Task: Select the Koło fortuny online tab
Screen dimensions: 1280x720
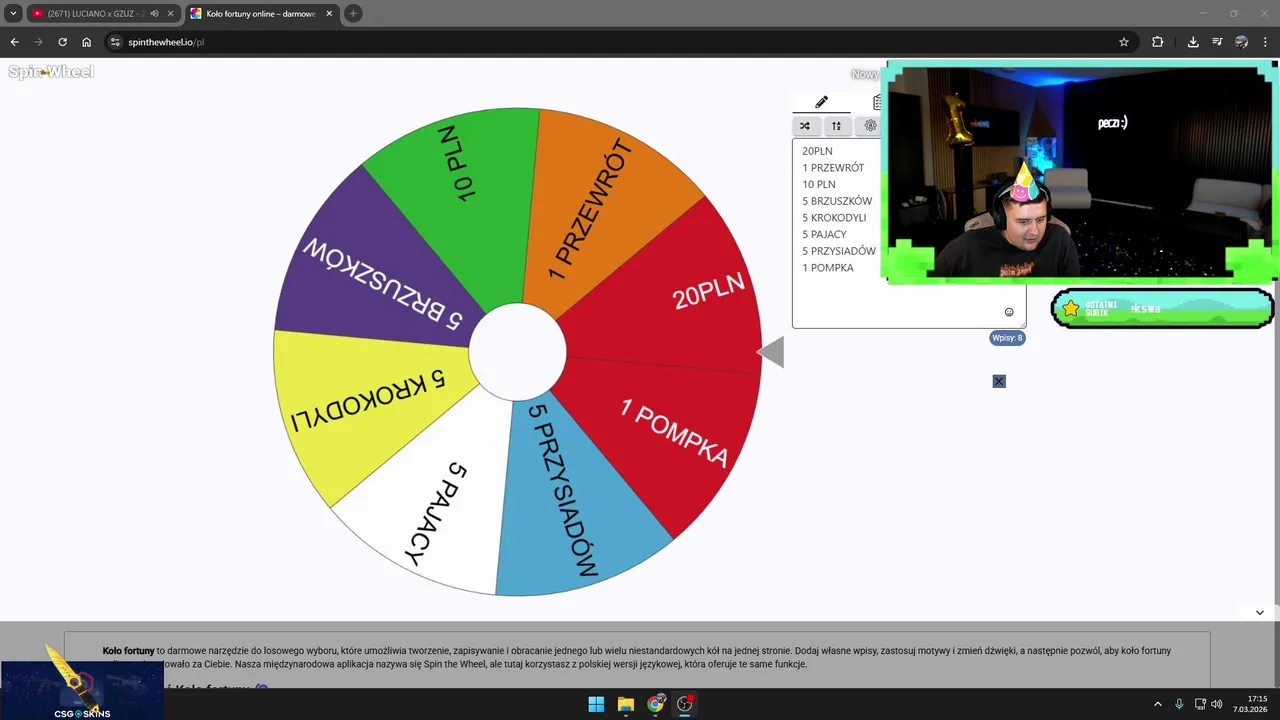Action: [x=260, y=14]
